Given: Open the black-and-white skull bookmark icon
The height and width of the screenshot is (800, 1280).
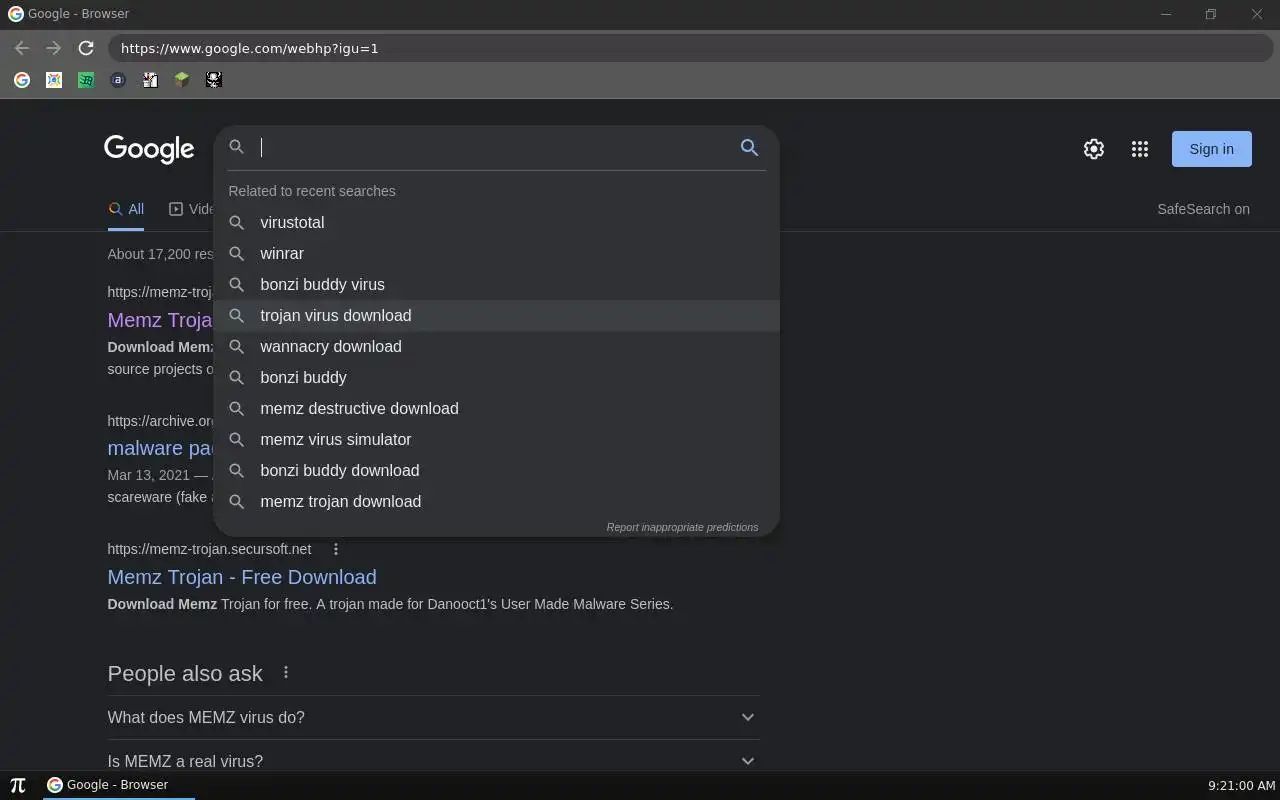Looking at the screenshot, I should tap(214, 80).
